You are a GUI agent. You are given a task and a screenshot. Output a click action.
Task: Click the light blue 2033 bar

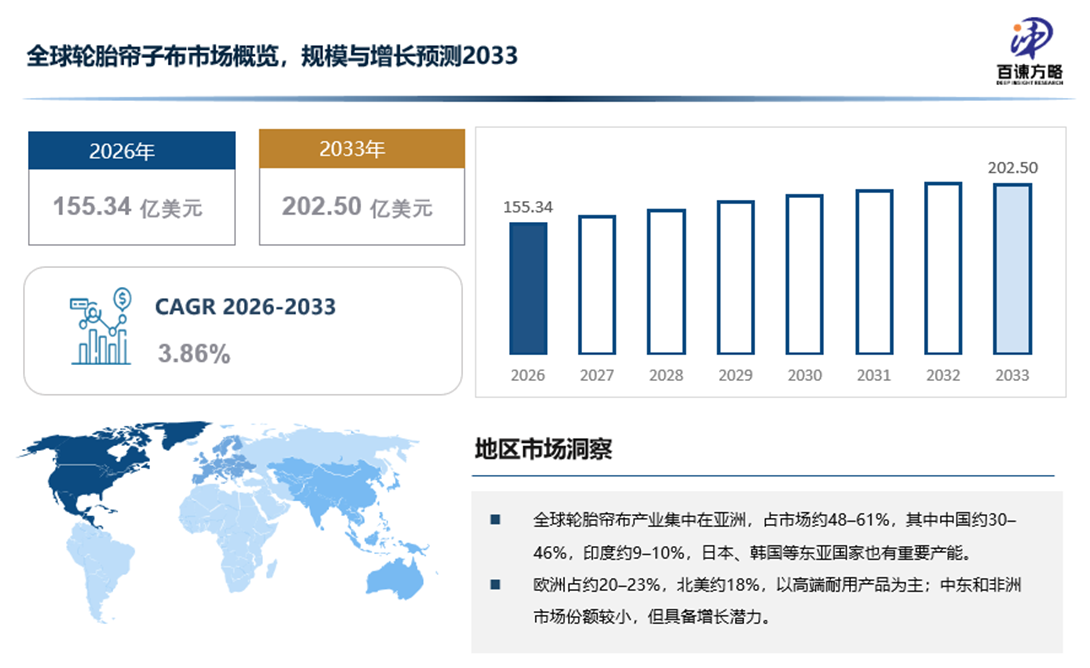coord(1012,269)
